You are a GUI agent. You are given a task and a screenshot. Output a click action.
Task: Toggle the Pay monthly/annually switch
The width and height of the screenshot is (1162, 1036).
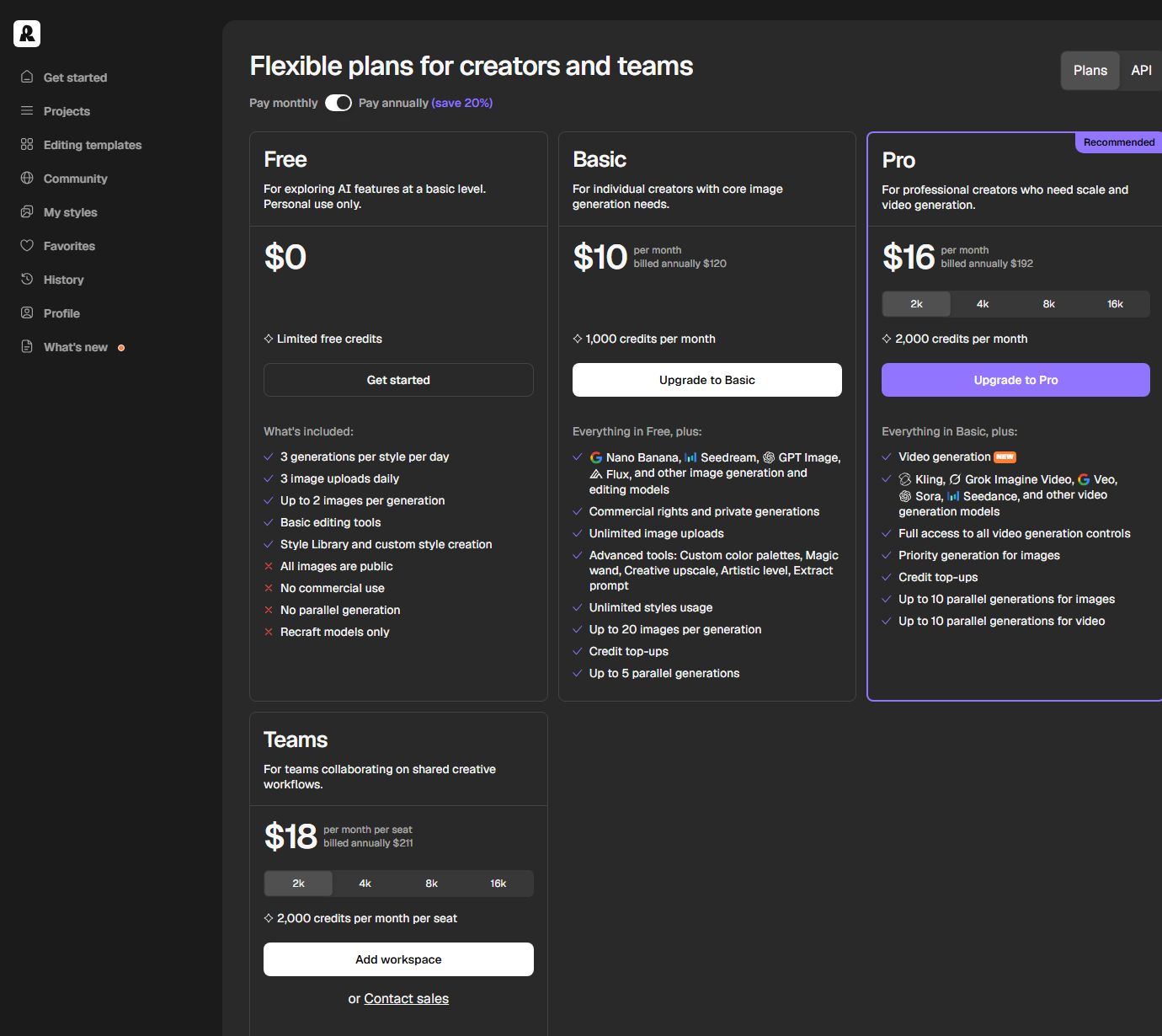click(338, 103)
